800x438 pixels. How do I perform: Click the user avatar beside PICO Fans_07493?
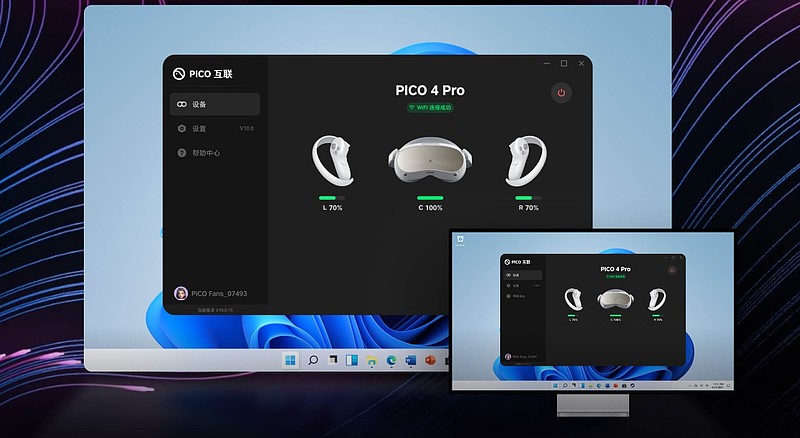(181, 294)
